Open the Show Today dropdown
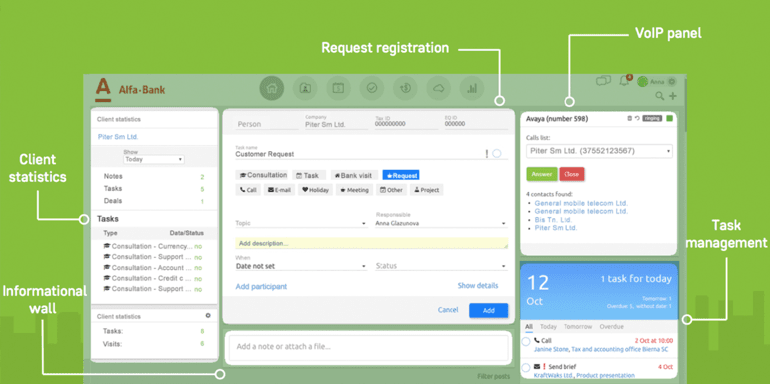The width and height of the screenshot is (770, 384). tap(154, 160)
